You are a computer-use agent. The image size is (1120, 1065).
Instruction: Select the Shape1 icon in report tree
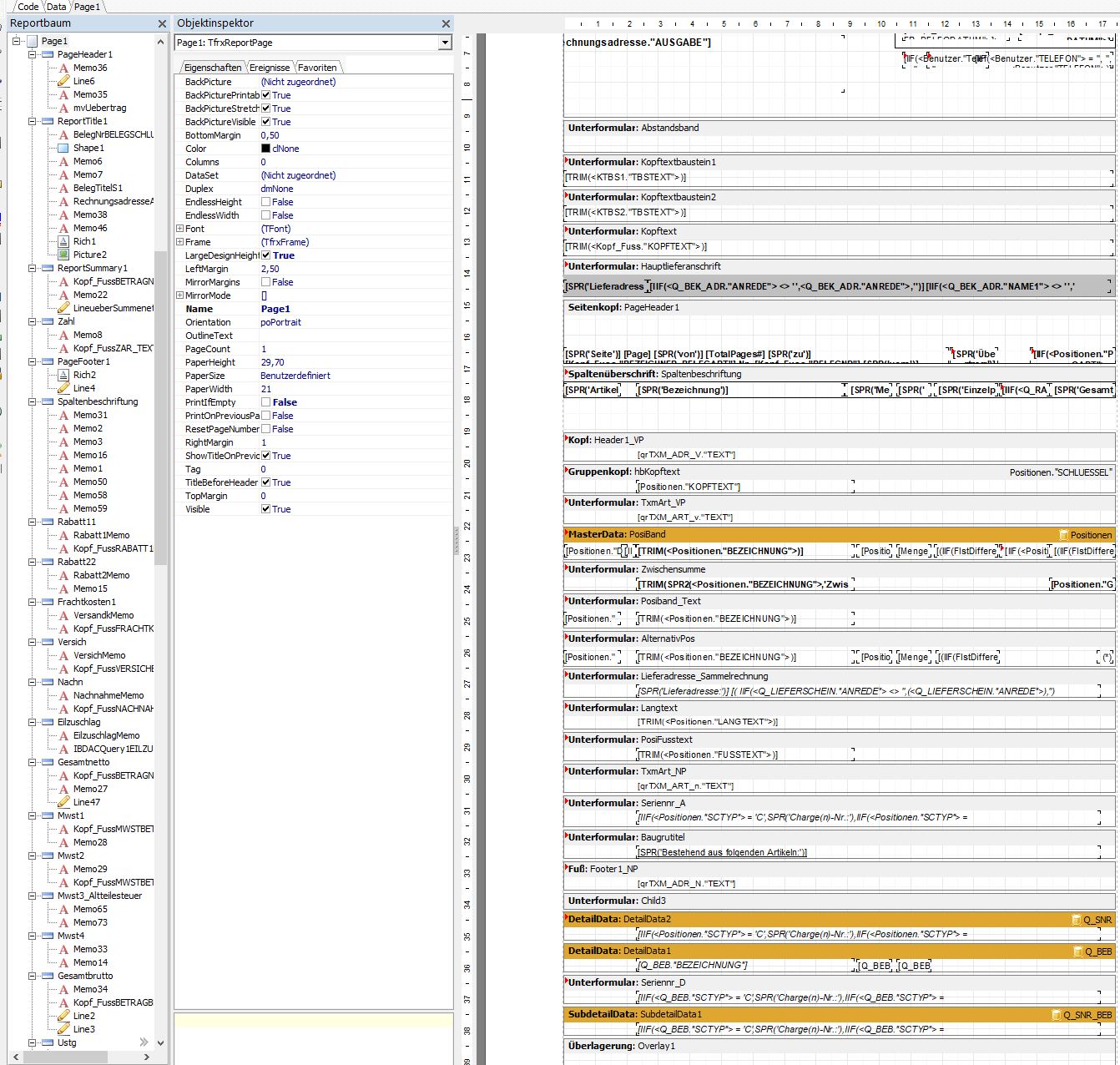[64, 148]
